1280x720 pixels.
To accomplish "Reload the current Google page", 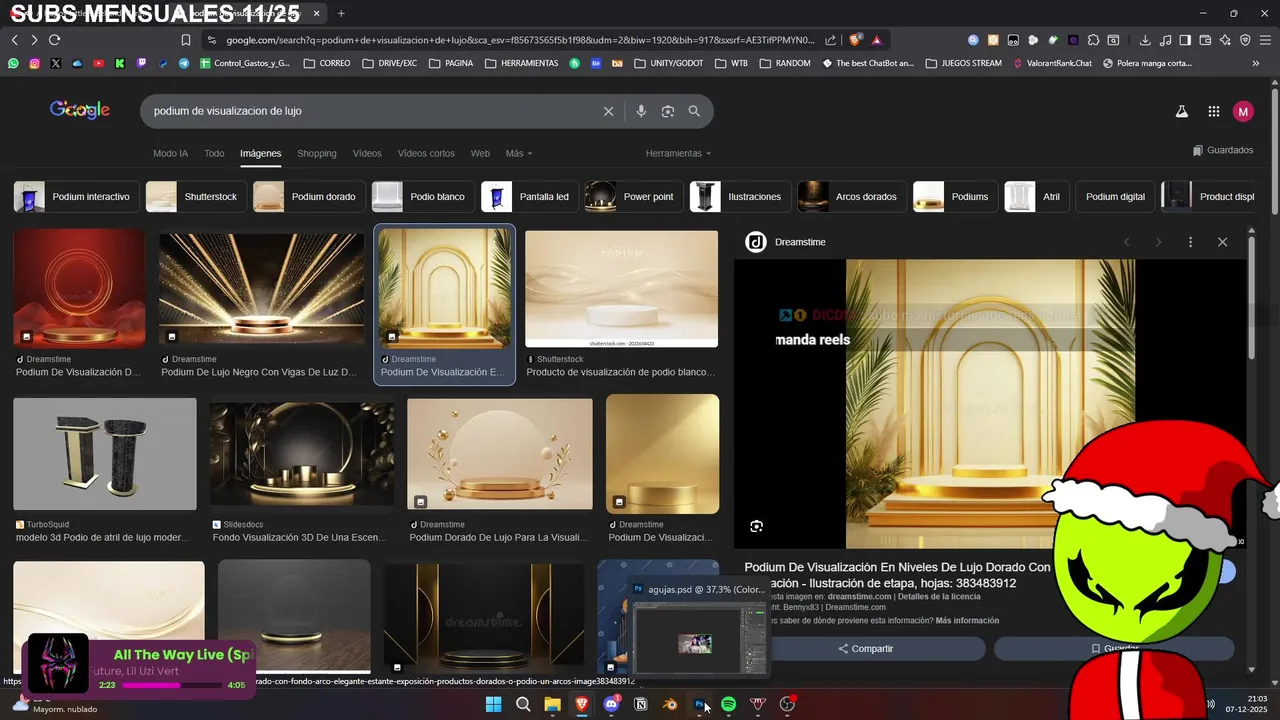I will click(x=54, y=40).
